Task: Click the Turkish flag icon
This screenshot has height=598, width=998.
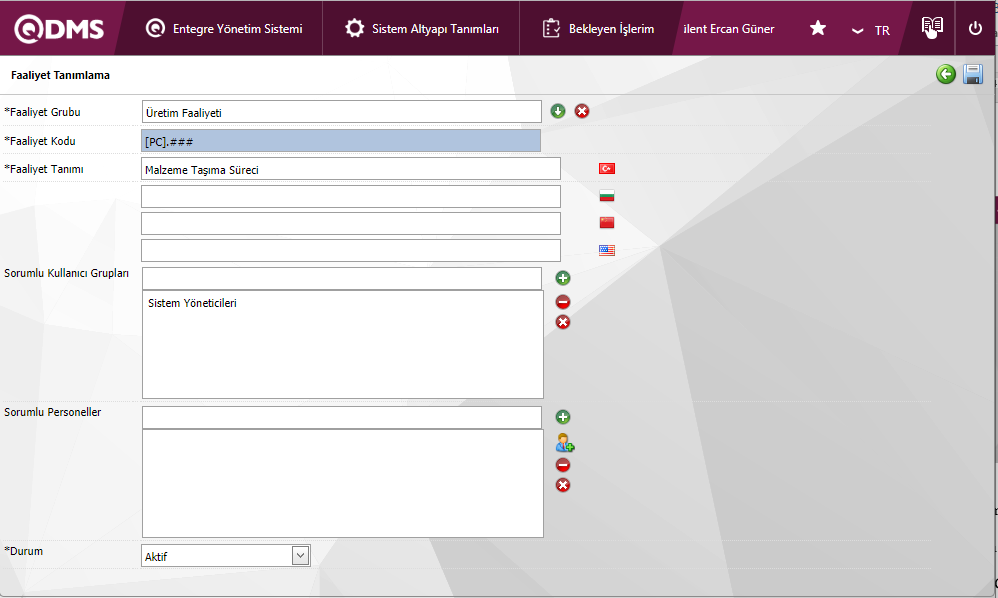Action: [x=607, y=169]
